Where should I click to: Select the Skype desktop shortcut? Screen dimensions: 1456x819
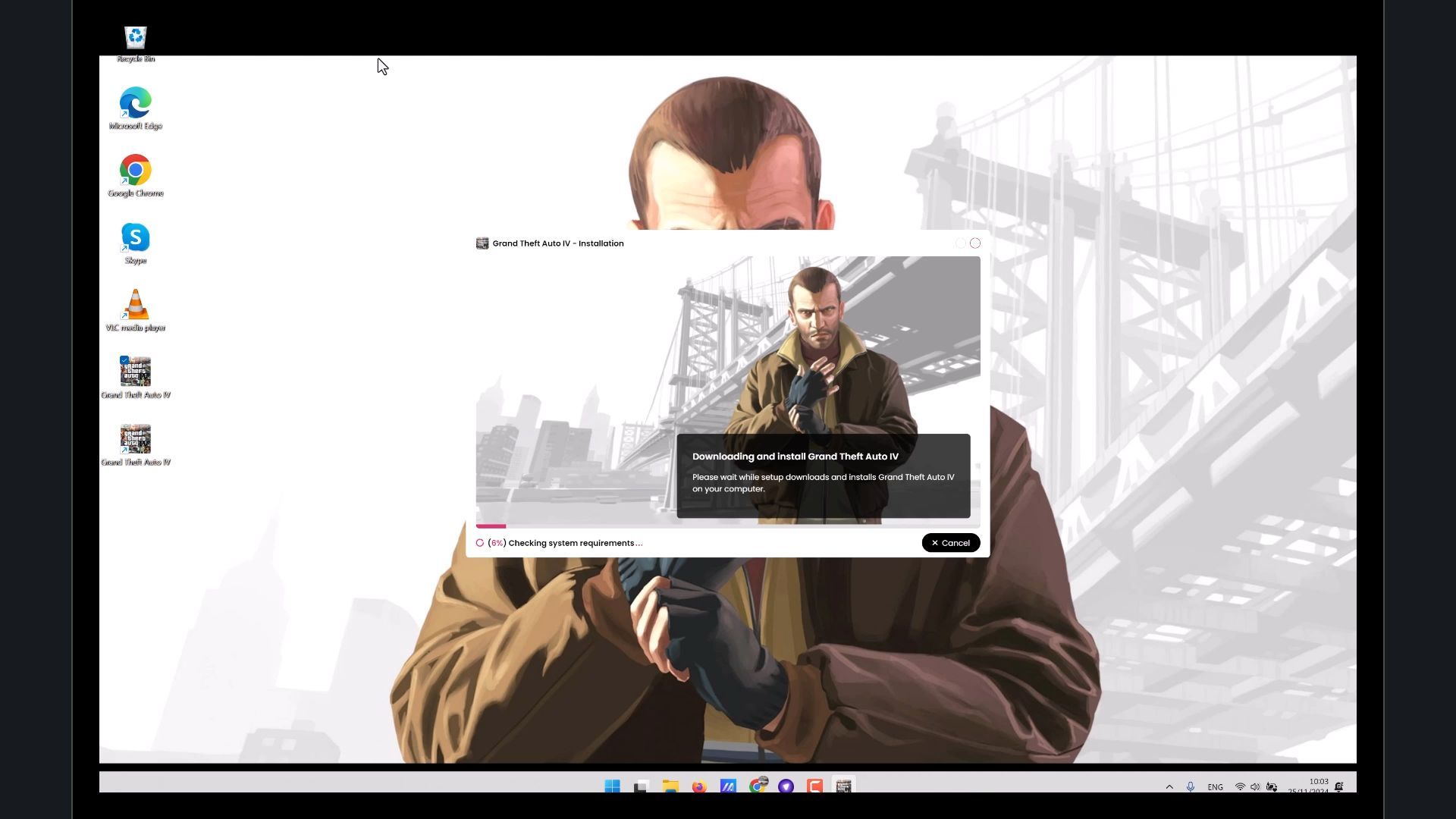click(136, 243)
